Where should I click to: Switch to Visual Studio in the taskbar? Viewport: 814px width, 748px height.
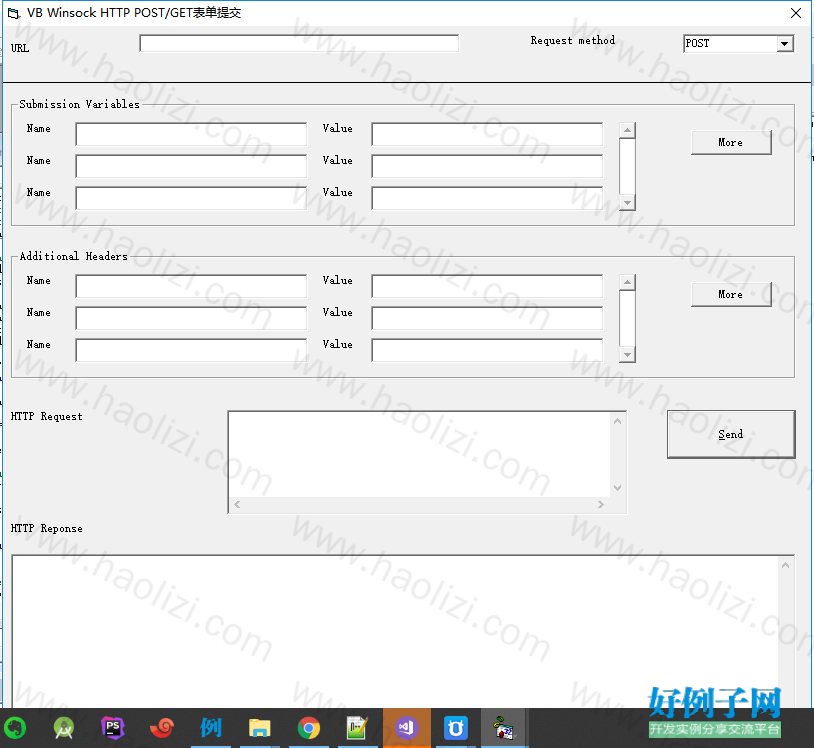coord(406,728)
